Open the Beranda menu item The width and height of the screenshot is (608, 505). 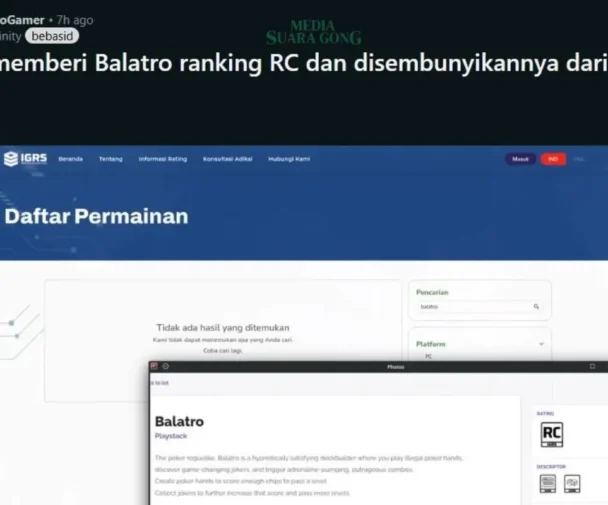pos(70,159)
